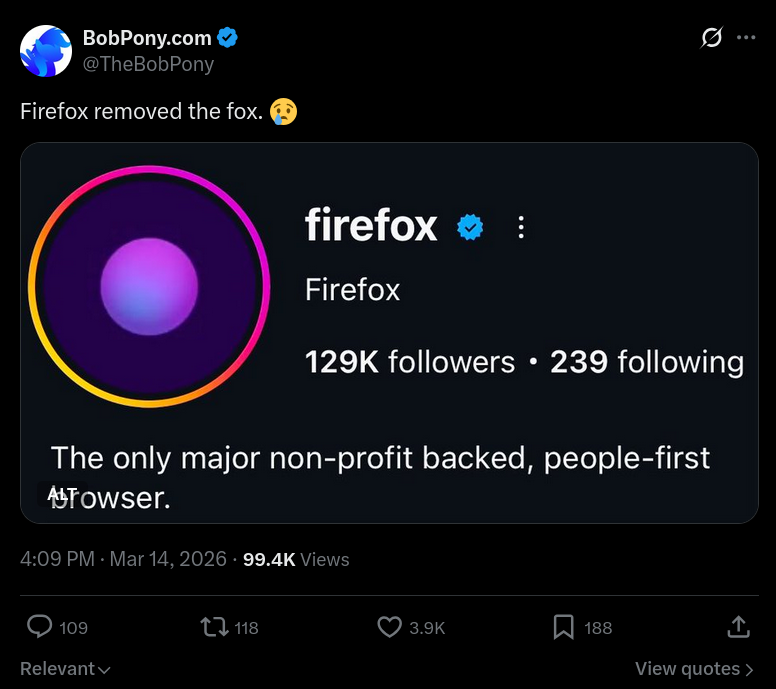
Task: Open the Grok slash-circle icon
Action: click(x=712, y=38)
